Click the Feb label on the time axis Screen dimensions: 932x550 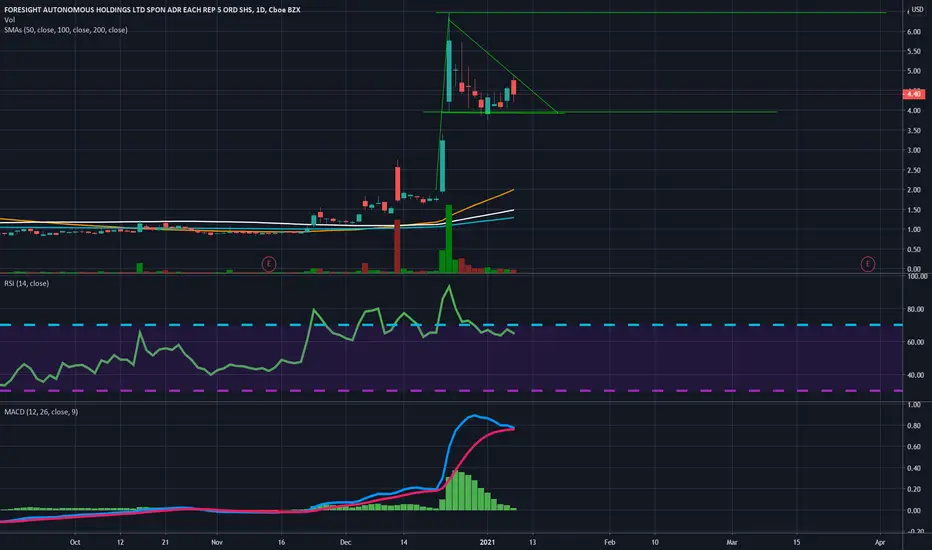pyautogui.click(x=609, y=542)
